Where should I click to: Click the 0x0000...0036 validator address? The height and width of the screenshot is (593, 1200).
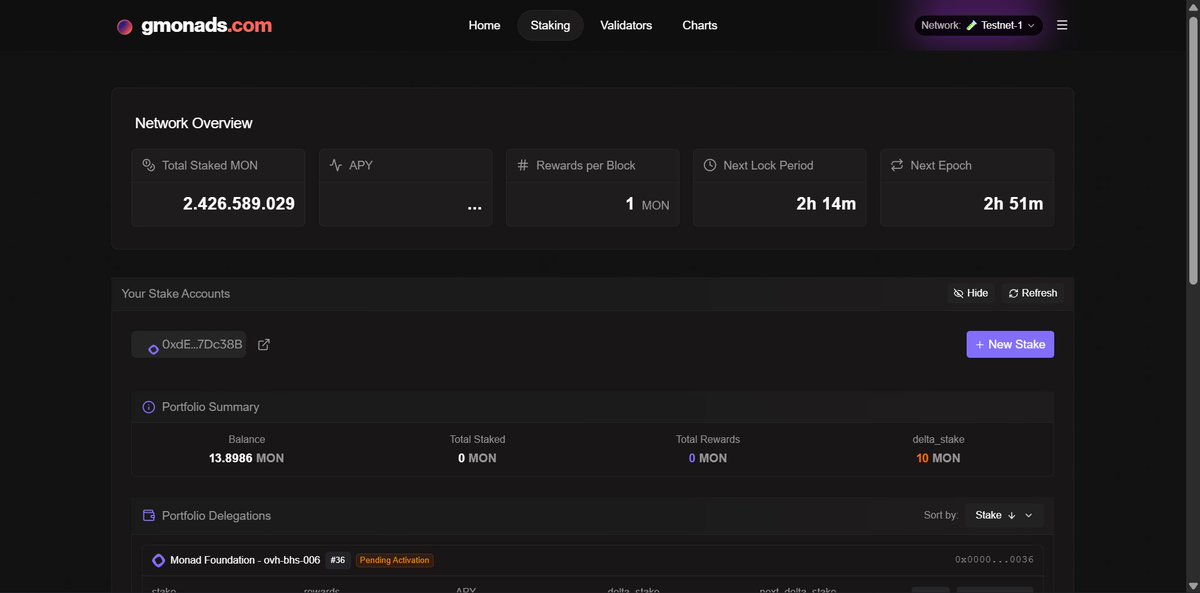point(994,560)
